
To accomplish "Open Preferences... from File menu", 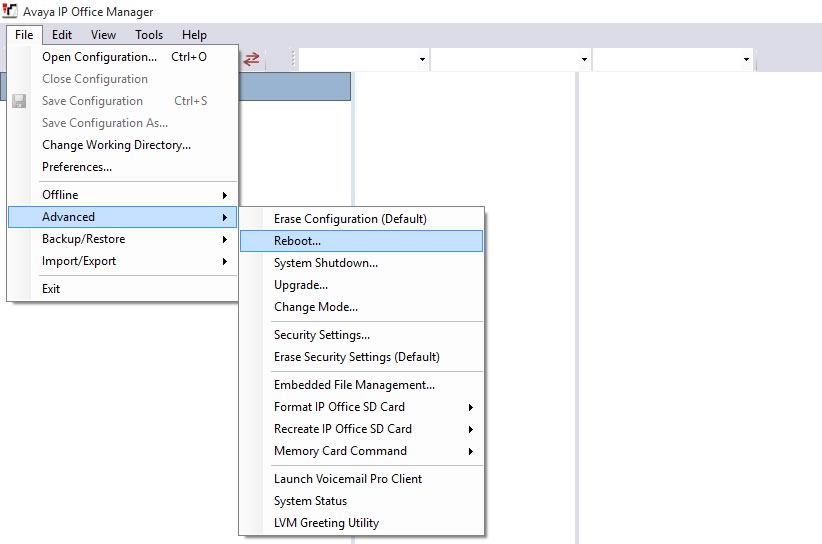I will (123, 167).
